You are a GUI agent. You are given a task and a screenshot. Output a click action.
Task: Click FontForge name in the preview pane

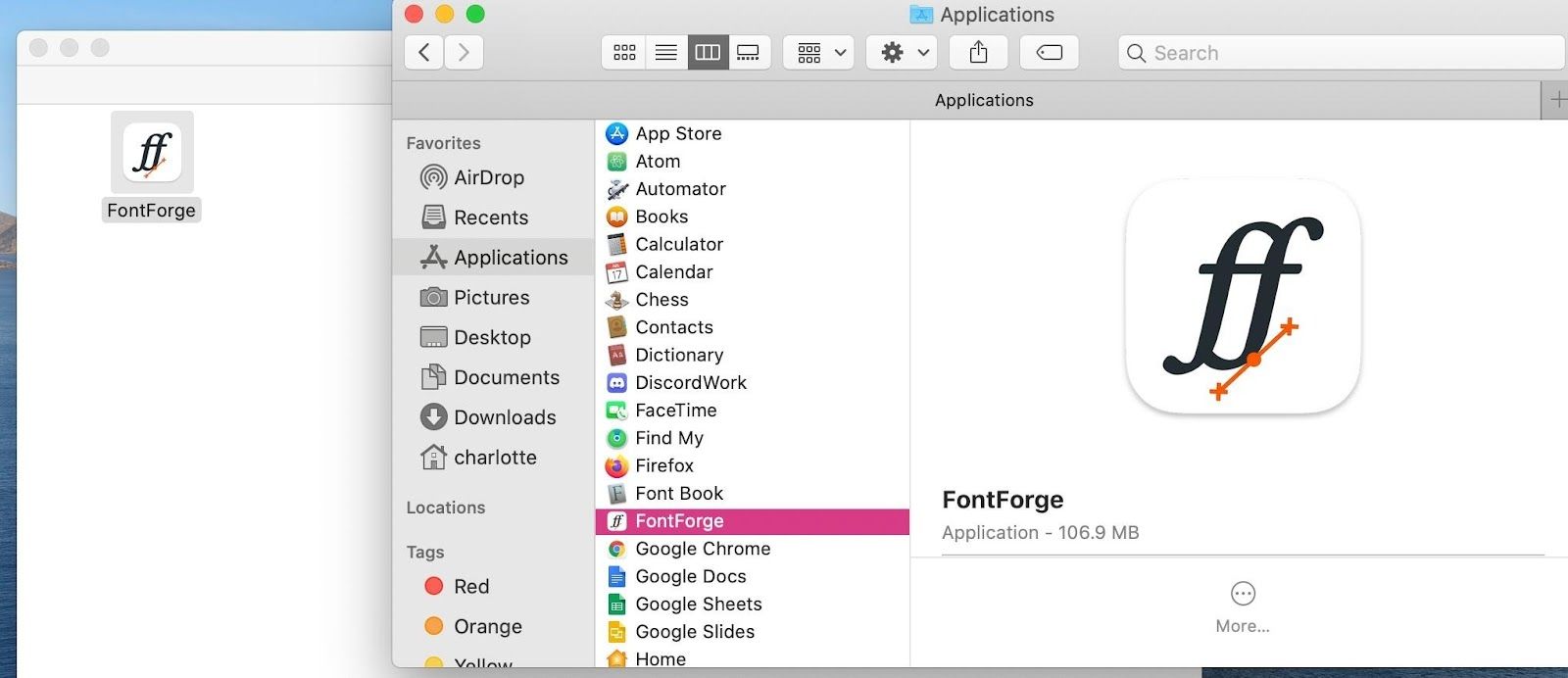click(1003, 500)
